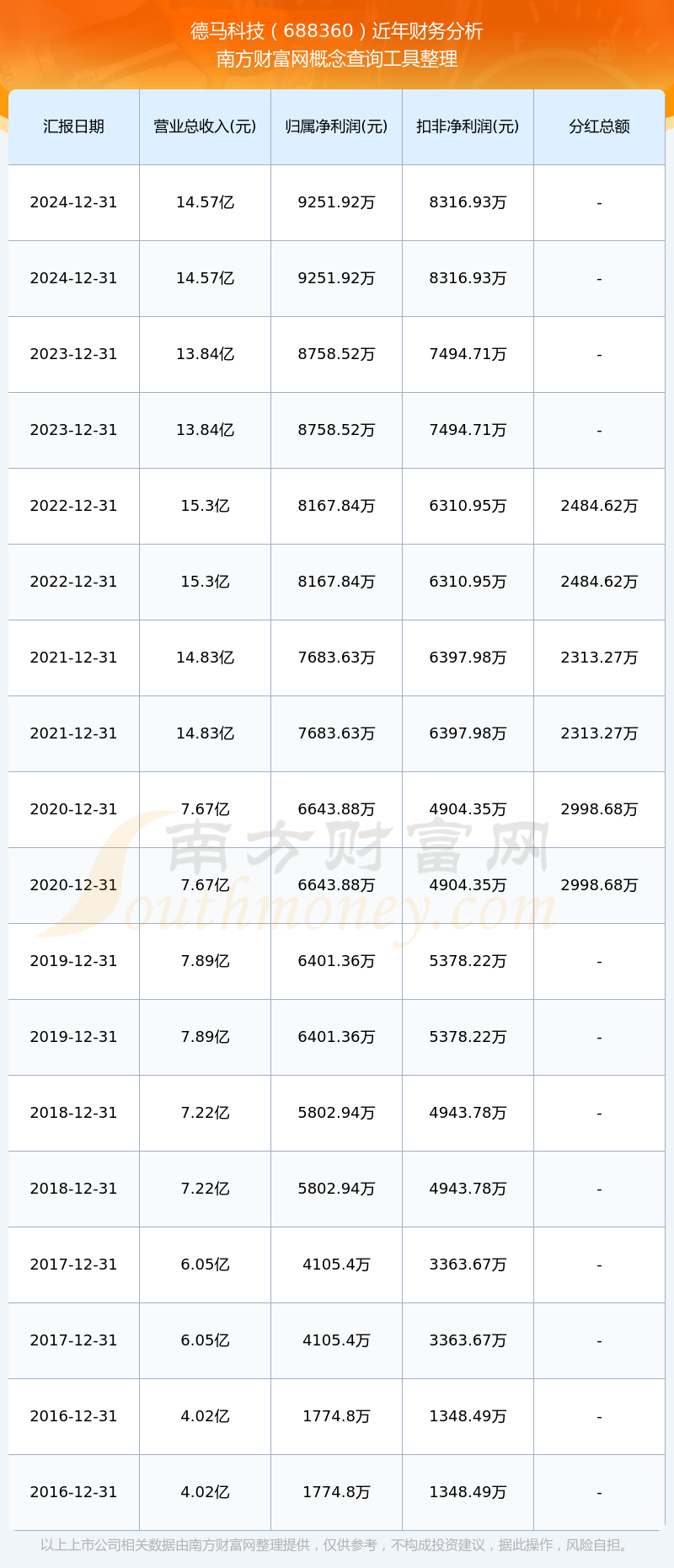Image resolution: width=674 pixels, height=1568 pixels.
Task: Click the upper 2484.62万 dividend cell
Action: click(599, 506)
